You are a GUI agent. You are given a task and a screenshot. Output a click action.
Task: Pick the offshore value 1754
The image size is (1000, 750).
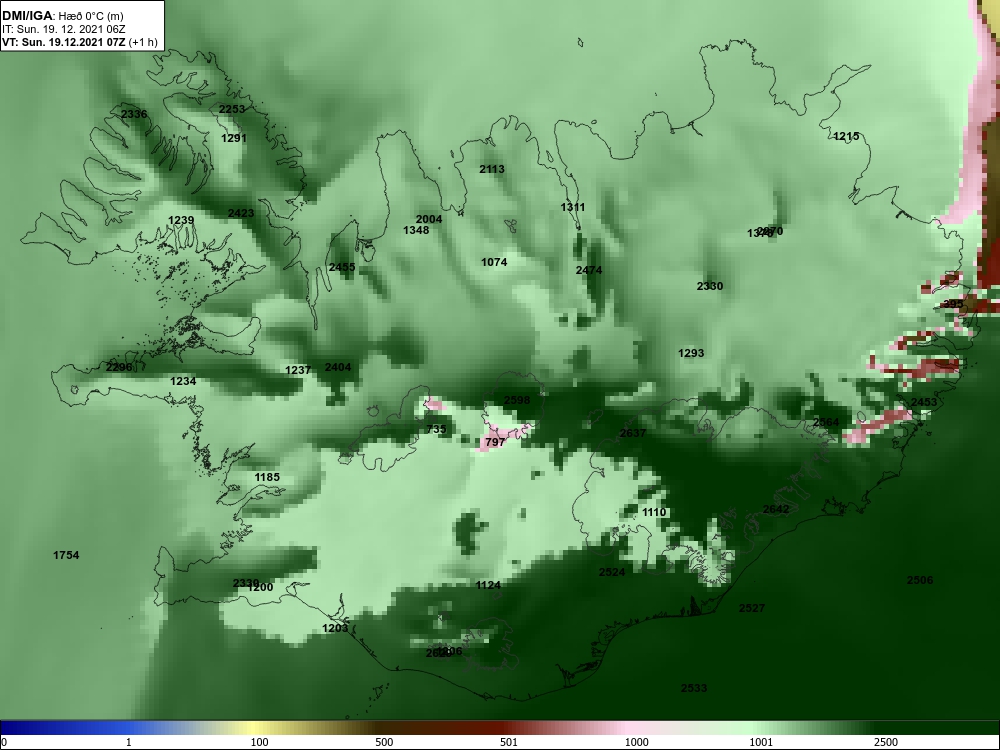[66, 555]
